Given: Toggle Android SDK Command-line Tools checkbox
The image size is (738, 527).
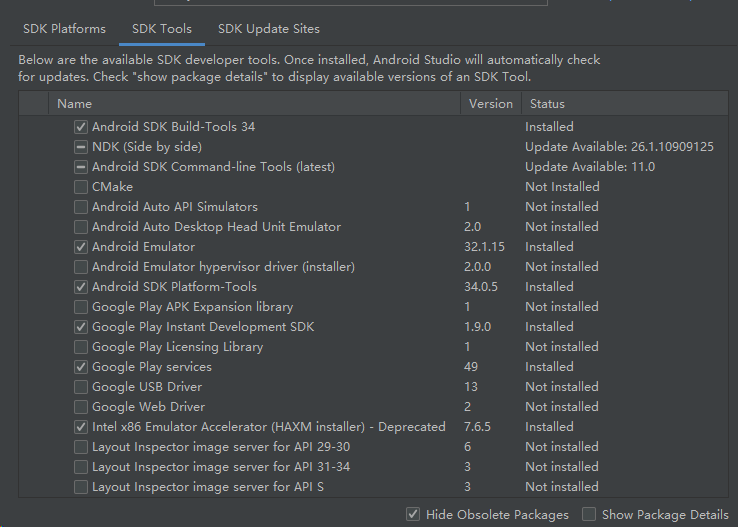Looking at the screenshot, I should pyautogui.click(x=81, y=167).
